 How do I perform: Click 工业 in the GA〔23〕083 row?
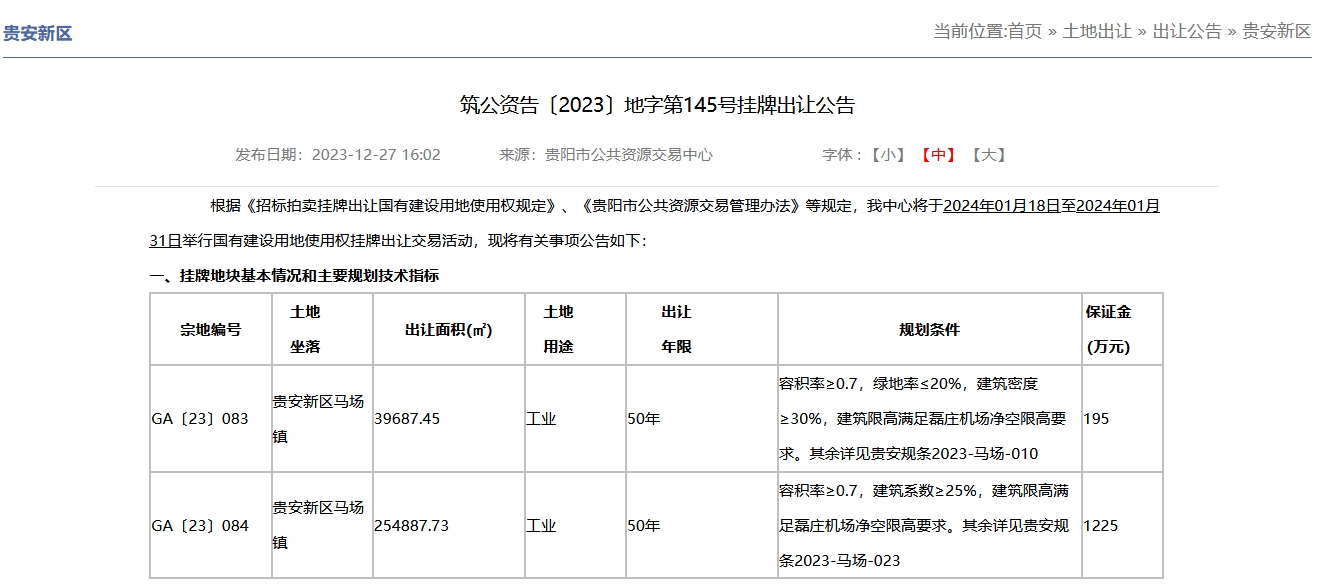pos(541,419)
